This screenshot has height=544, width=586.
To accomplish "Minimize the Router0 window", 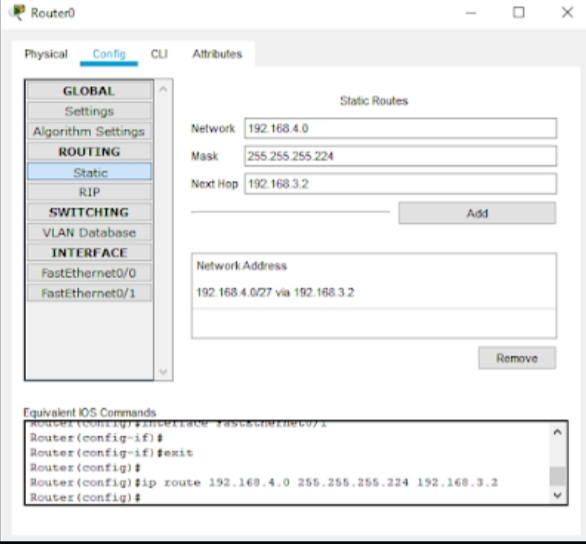I will tap(471, 13).
